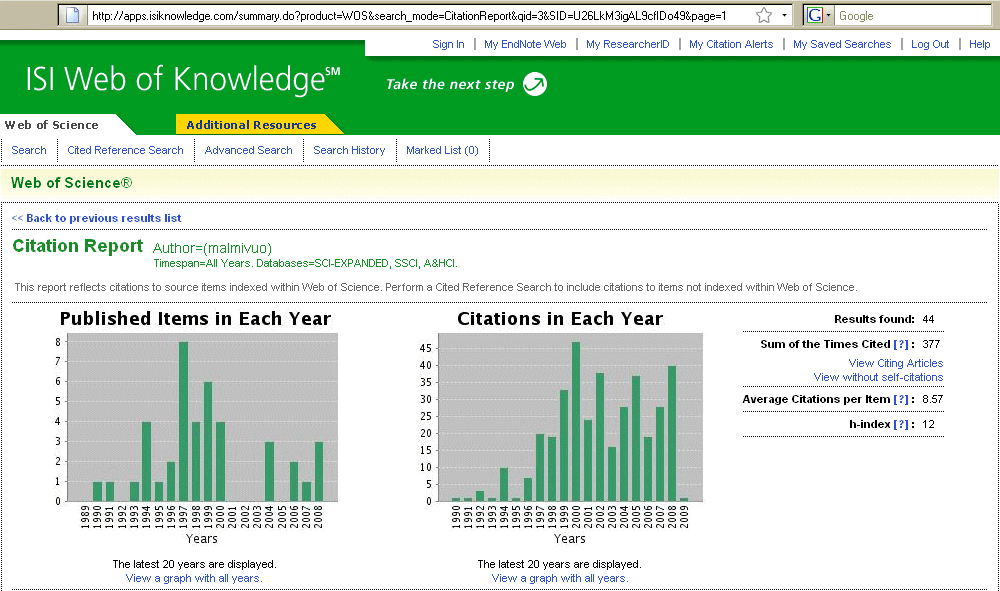Click the 1997 bar in Published Items chart
Viewport: 1000px width, 591px height.
pyautogui.click(x=184, y=421)
